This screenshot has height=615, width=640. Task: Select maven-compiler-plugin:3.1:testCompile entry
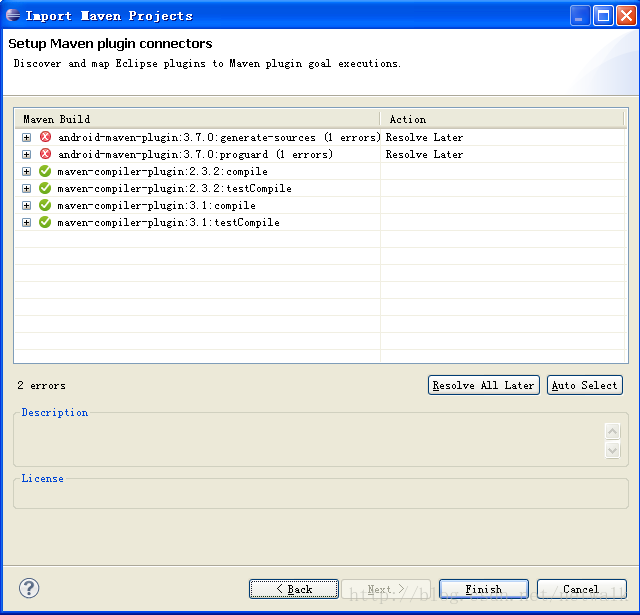click(168, 223)
